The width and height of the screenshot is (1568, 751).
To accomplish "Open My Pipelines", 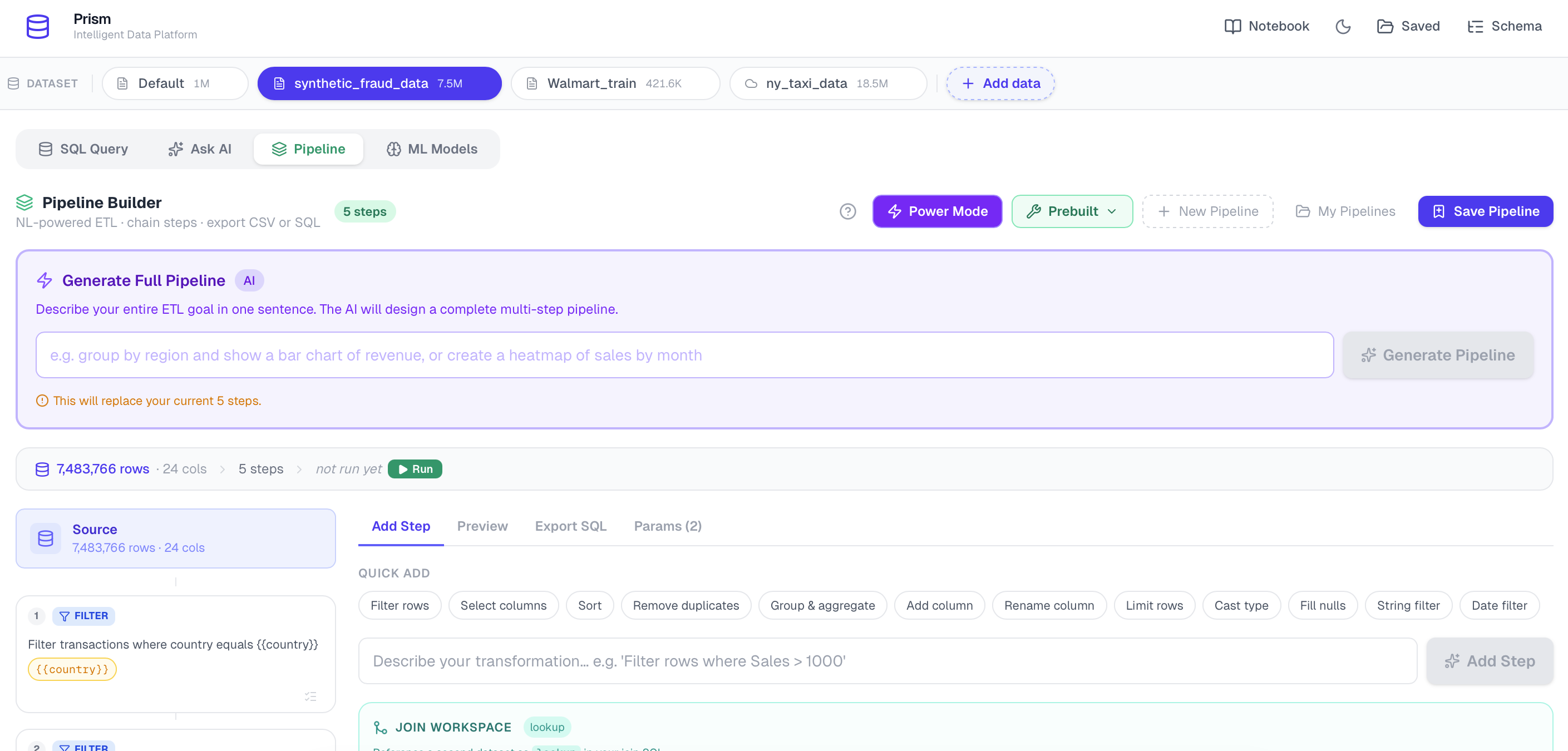I will (1345, 211).
